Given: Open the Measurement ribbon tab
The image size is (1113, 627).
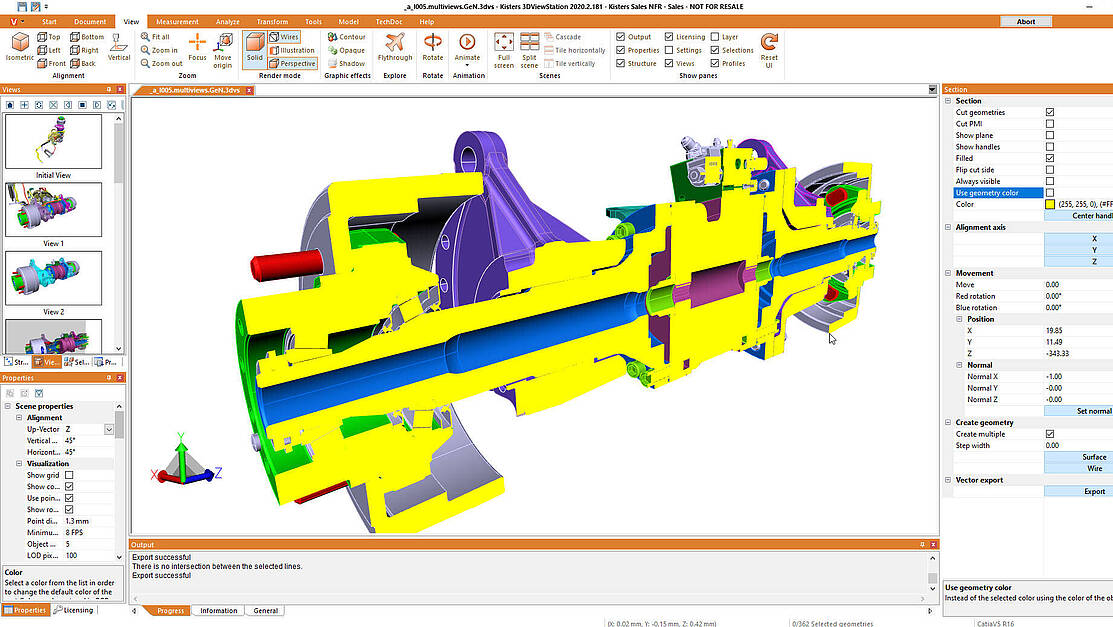Looking at the screenshot, I should 177,22.
